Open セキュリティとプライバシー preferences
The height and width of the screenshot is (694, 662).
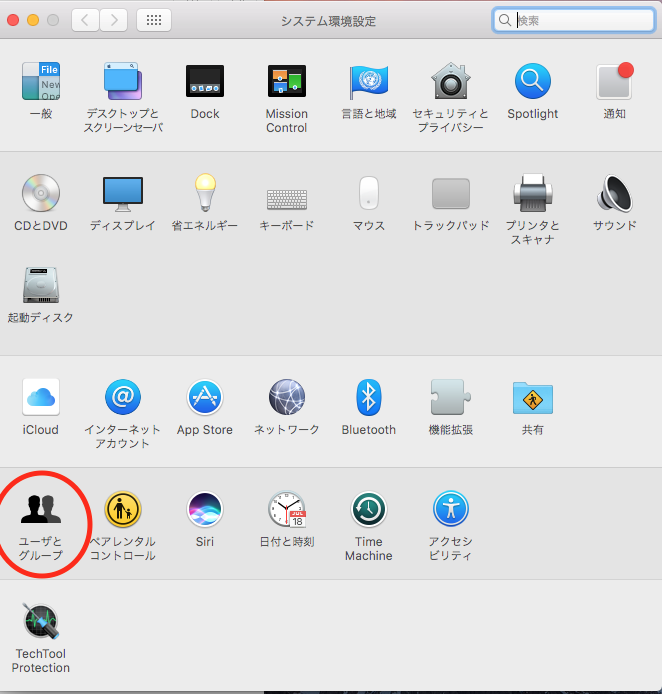(x=450, y=81)
